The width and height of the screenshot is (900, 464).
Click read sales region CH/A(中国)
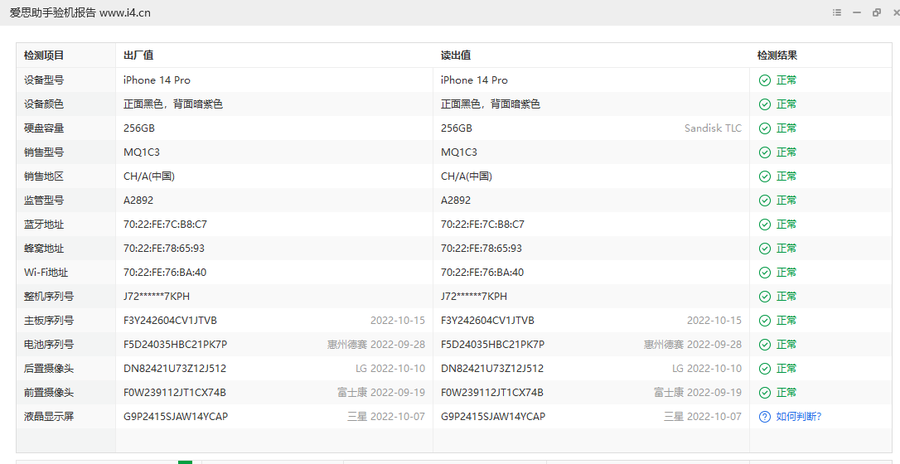466,176
